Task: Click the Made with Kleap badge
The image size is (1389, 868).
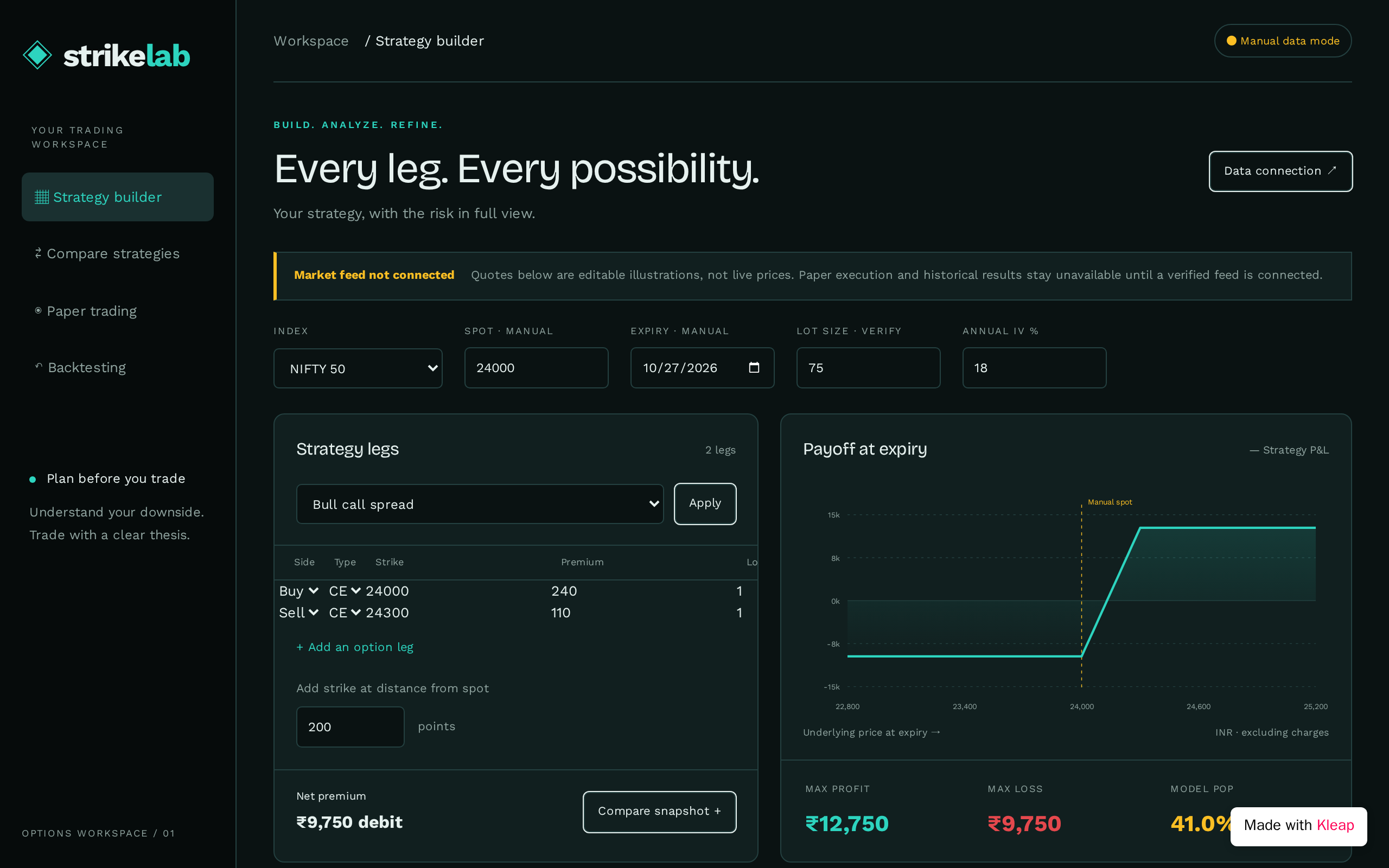Action: click(1298, 826)
